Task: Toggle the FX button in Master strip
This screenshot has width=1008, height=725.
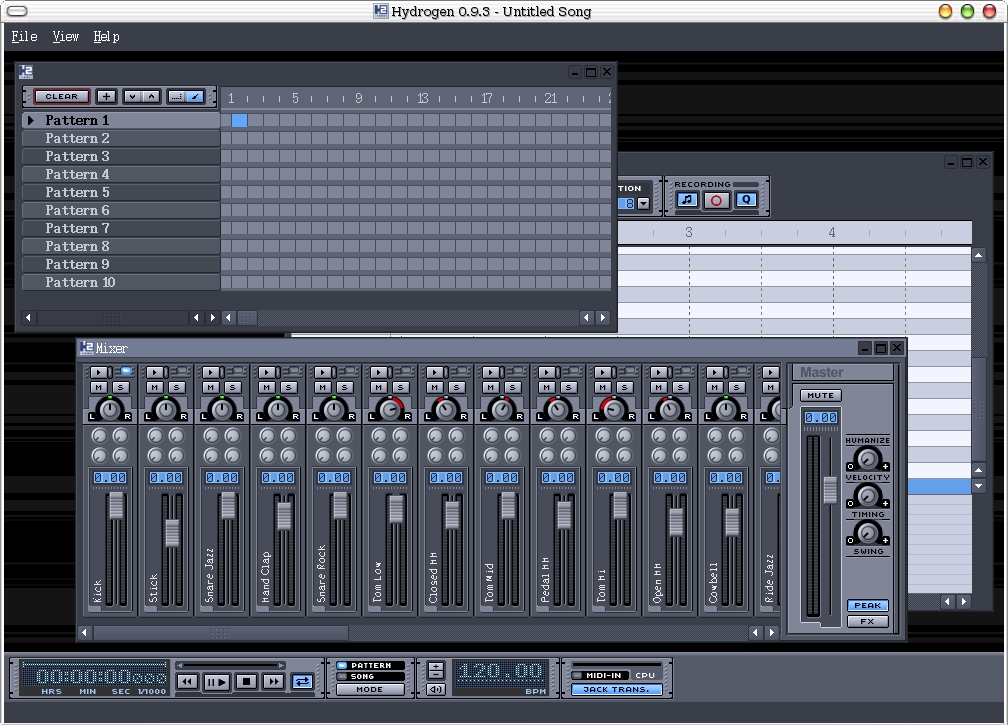Action: 867,622
